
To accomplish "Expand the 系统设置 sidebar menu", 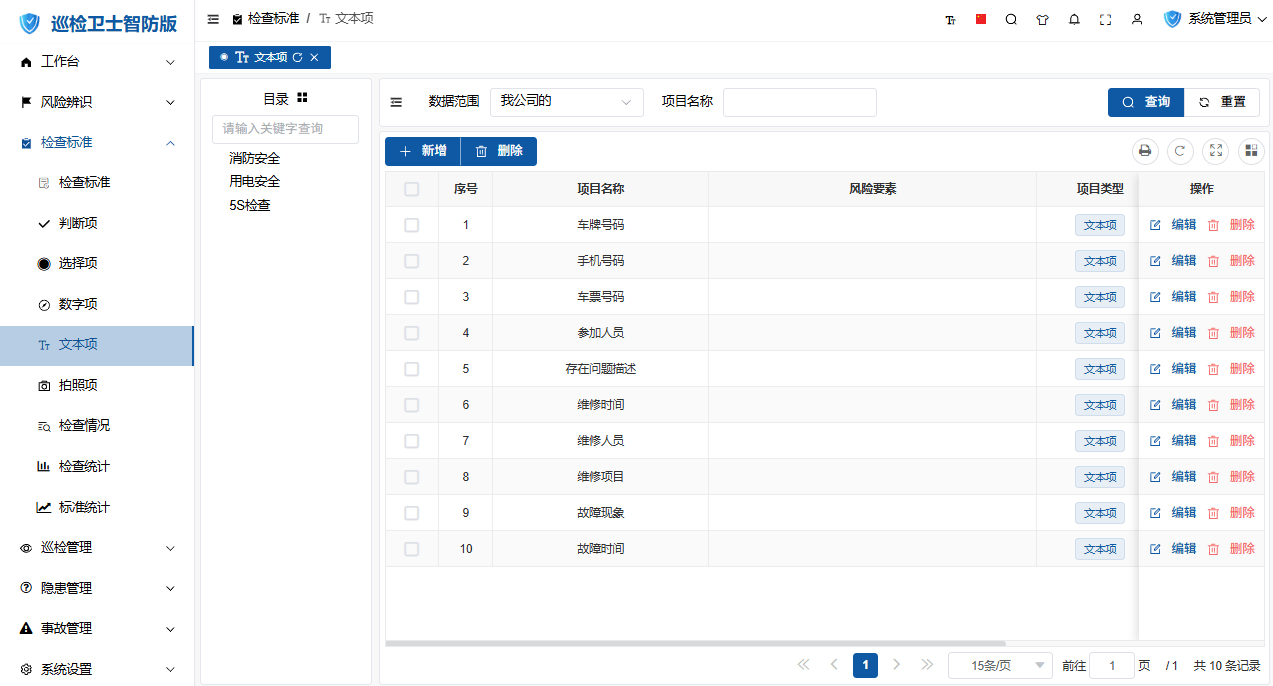I will [97, 669].
